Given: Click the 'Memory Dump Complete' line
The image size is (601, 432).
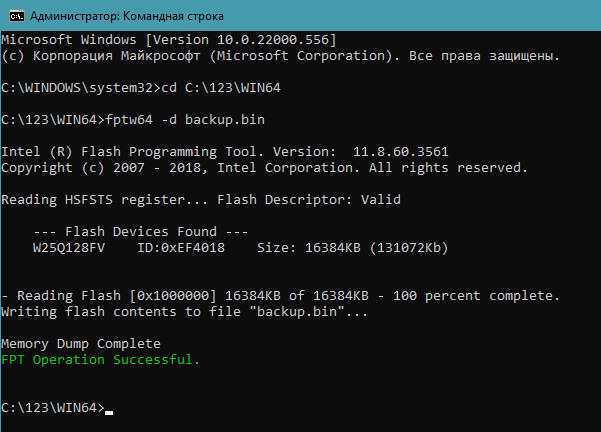Looking at the screenshot, I should point(81,344).
